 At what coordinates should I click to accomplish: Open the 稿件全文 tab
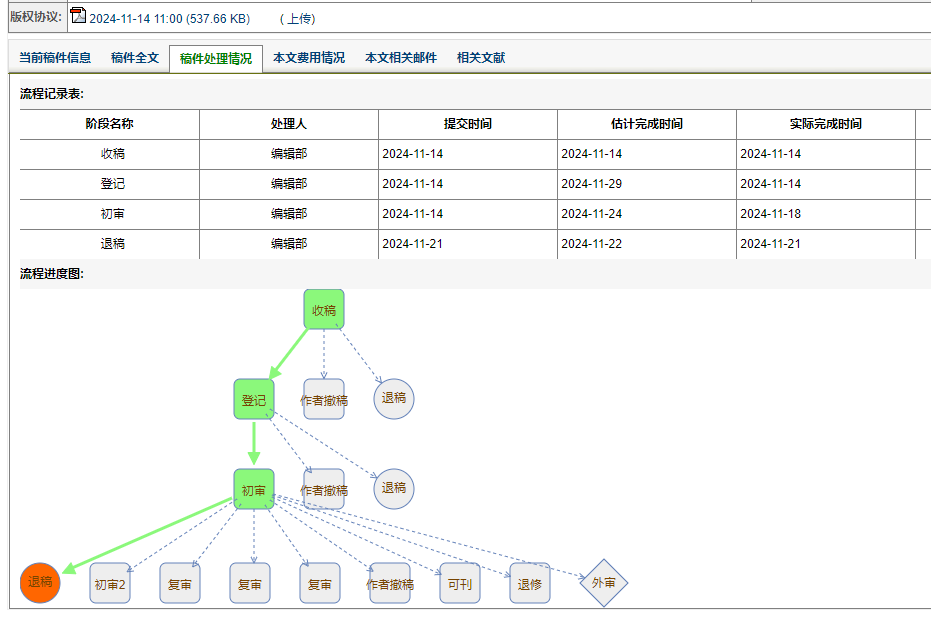tap(135, 58)
